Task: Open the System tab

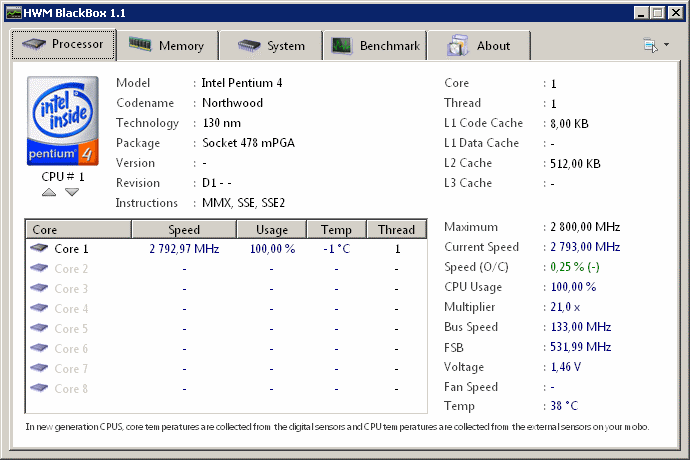Action: click(271, 45)
